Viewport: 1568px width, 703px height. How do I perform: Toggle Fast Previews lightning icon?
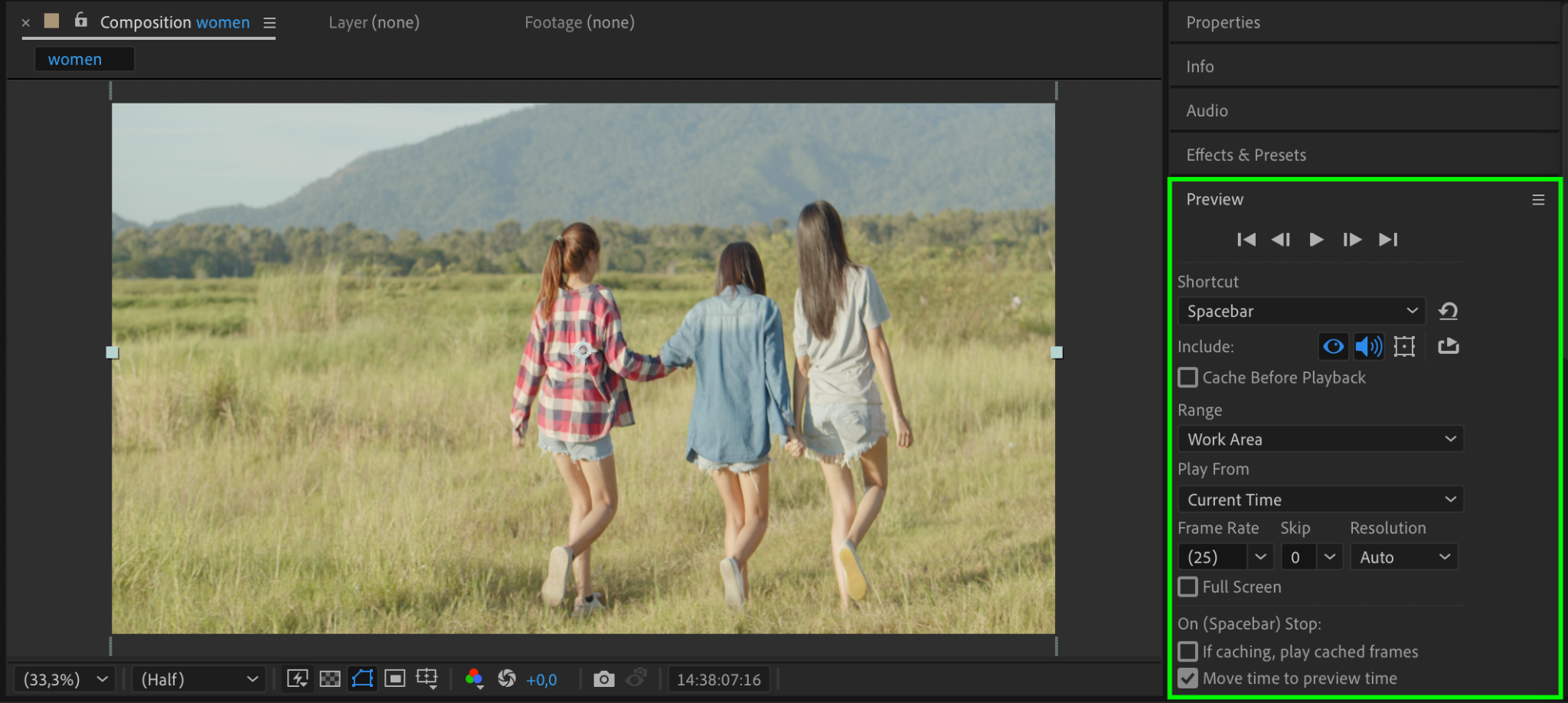(297, 679)
